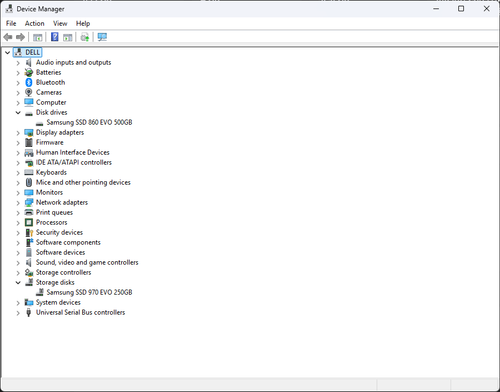
Task: Expand the System devices chevron
Action: coord(18,303)
